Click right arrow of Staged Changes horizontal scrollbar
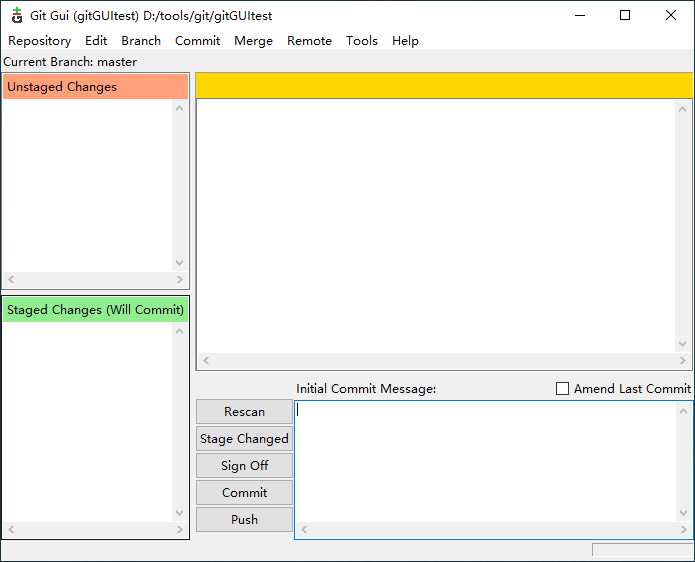The height and width of the screenshot is (562, 695). (x=180, y=529)
